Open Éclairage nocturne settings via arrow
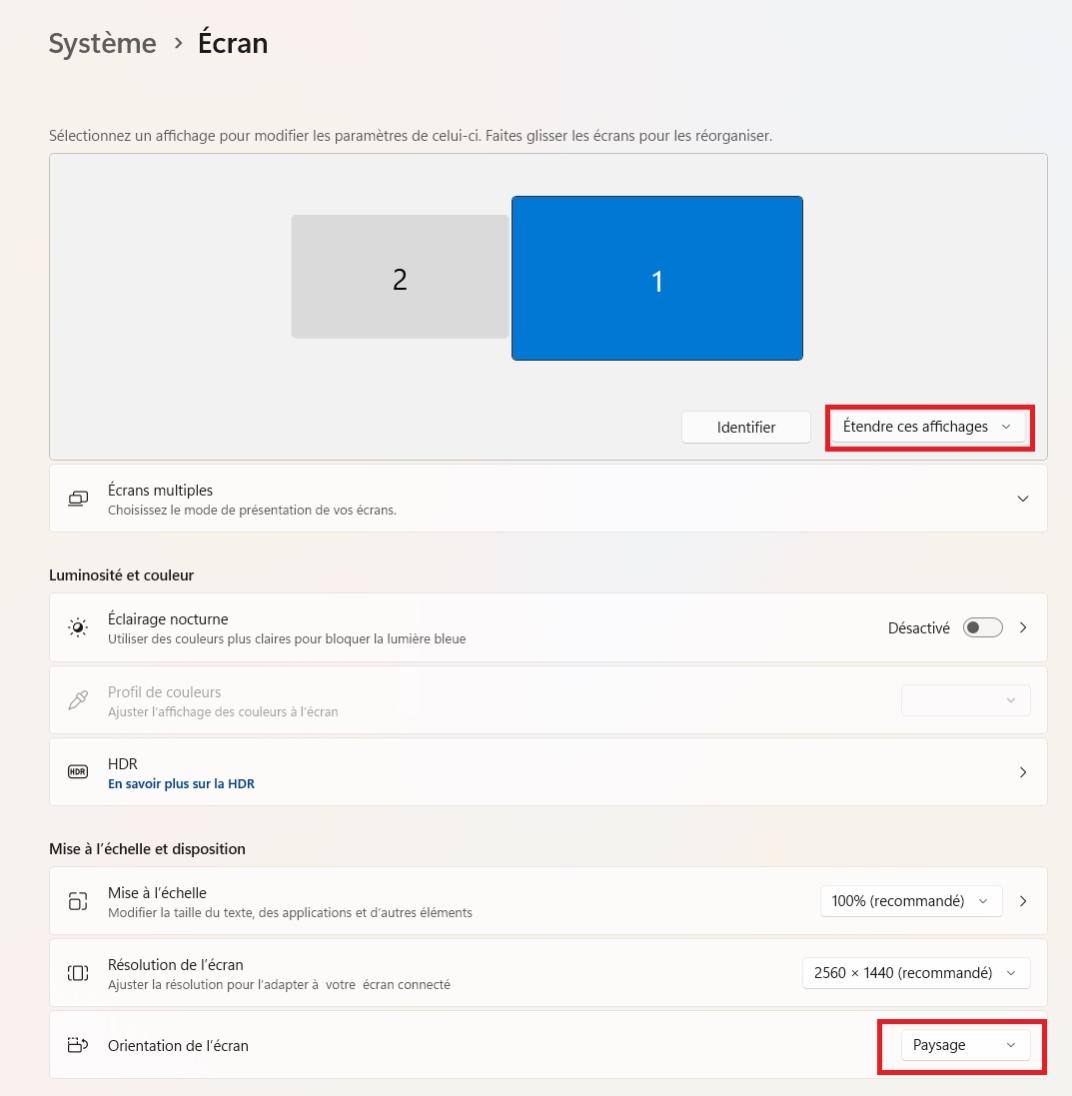Screen dimensions: 1072x1096 [x=1022, y=628]
